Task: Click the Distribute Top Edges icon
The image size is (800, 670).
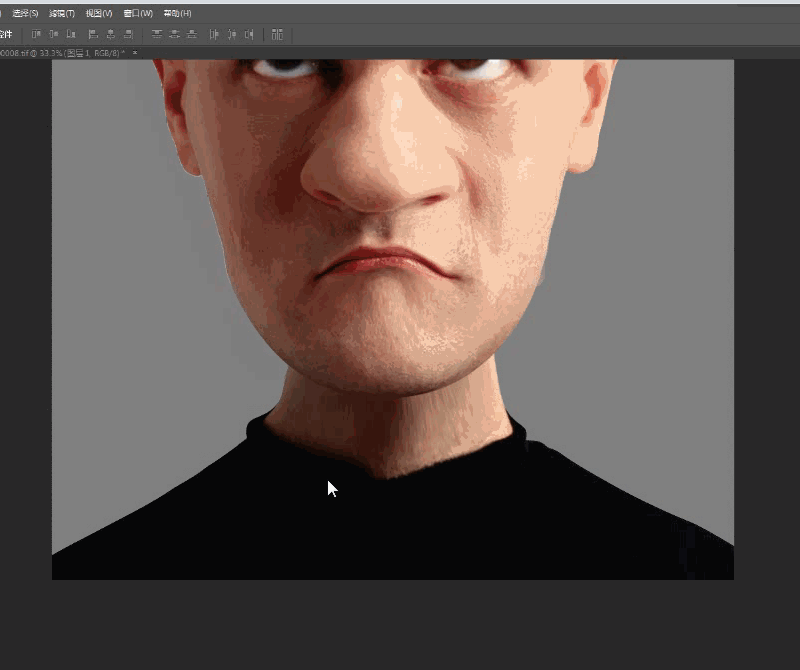Action: [157, 34]
